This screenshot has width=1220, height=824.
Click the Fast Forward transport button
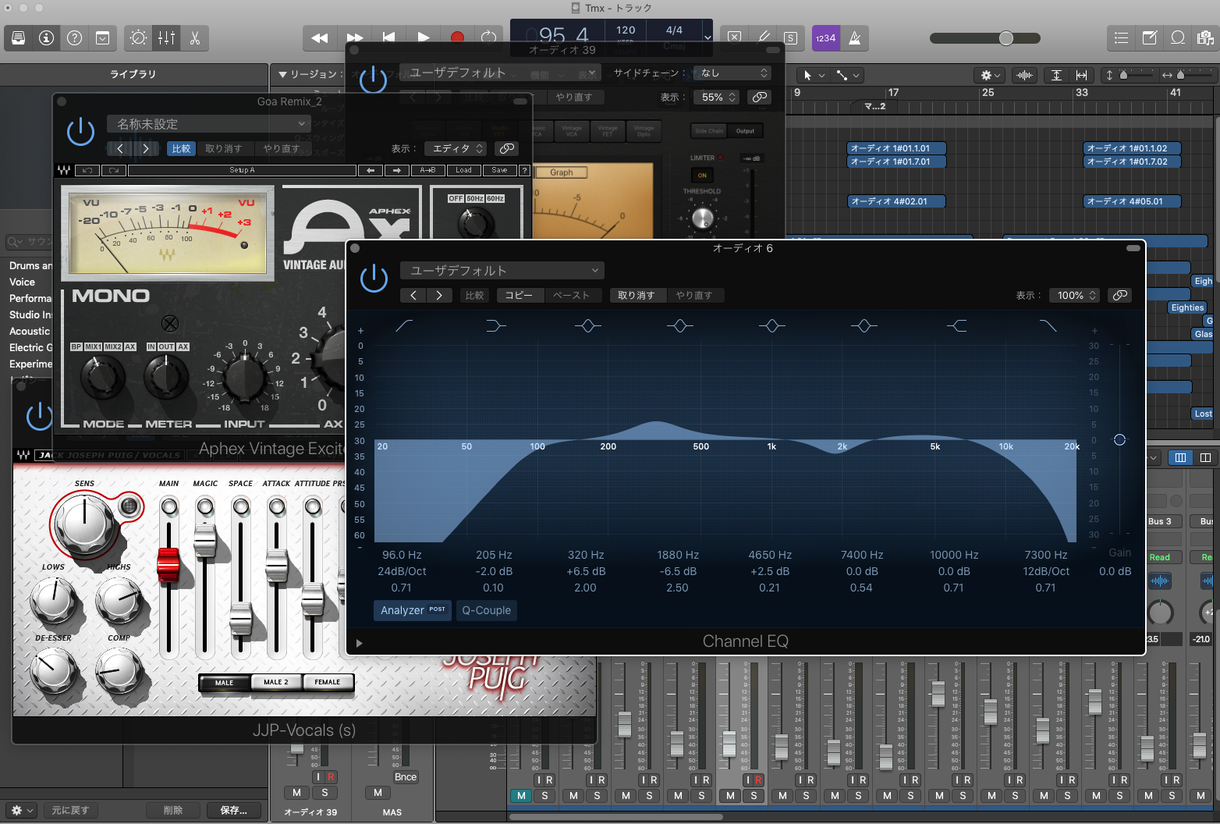point(355,38)
